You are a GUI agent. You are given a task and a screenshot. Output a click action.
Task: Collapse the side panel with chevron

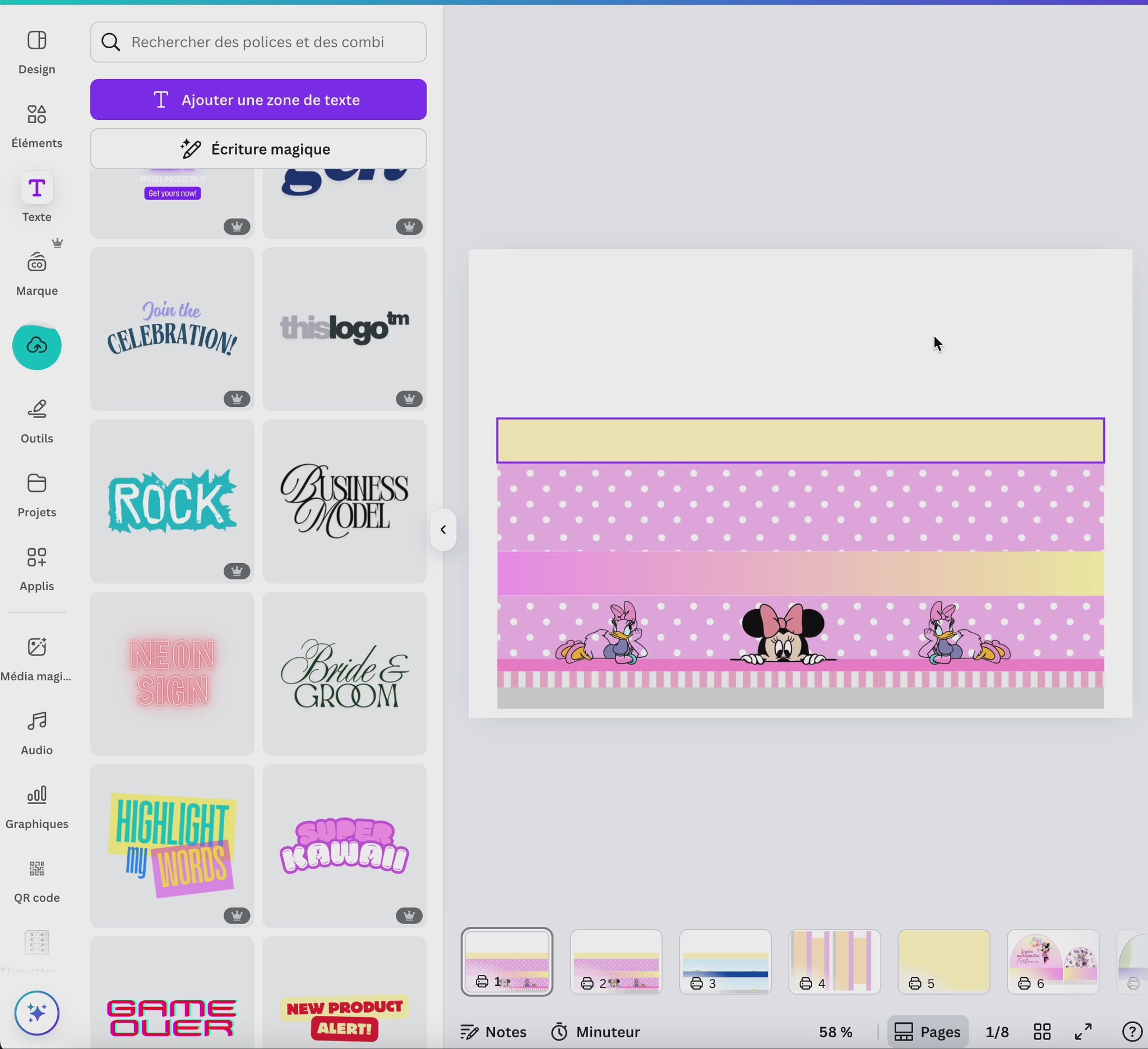443,530
